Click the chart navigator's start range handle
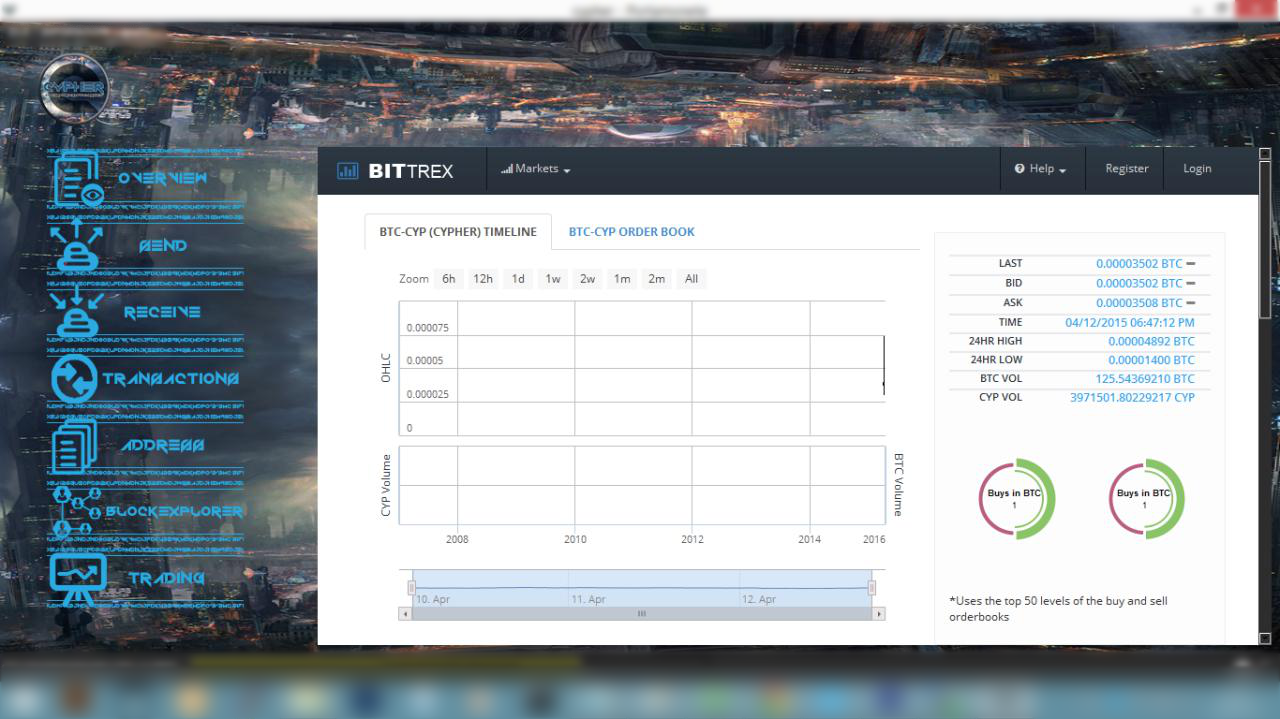The width and height of the screenshot is (1280, 719). coord(411,588)
